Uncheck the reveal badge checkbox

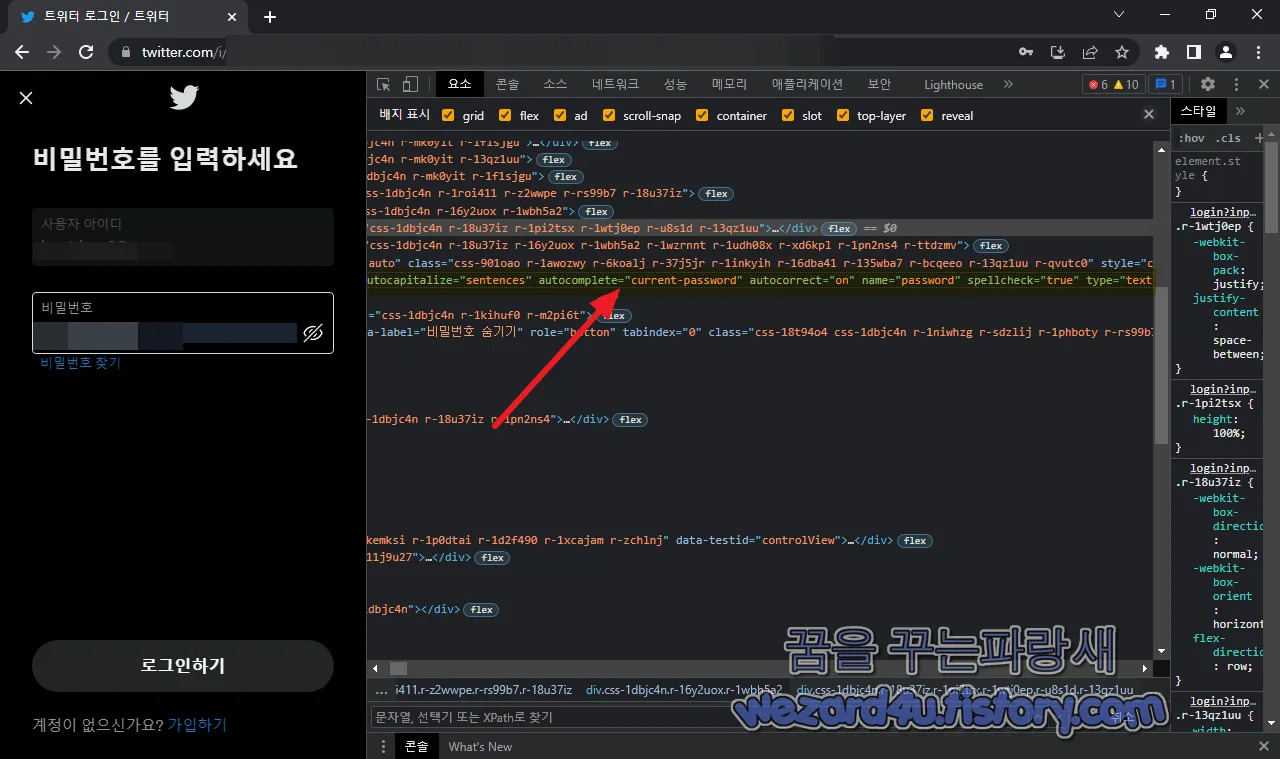[927, 115]
